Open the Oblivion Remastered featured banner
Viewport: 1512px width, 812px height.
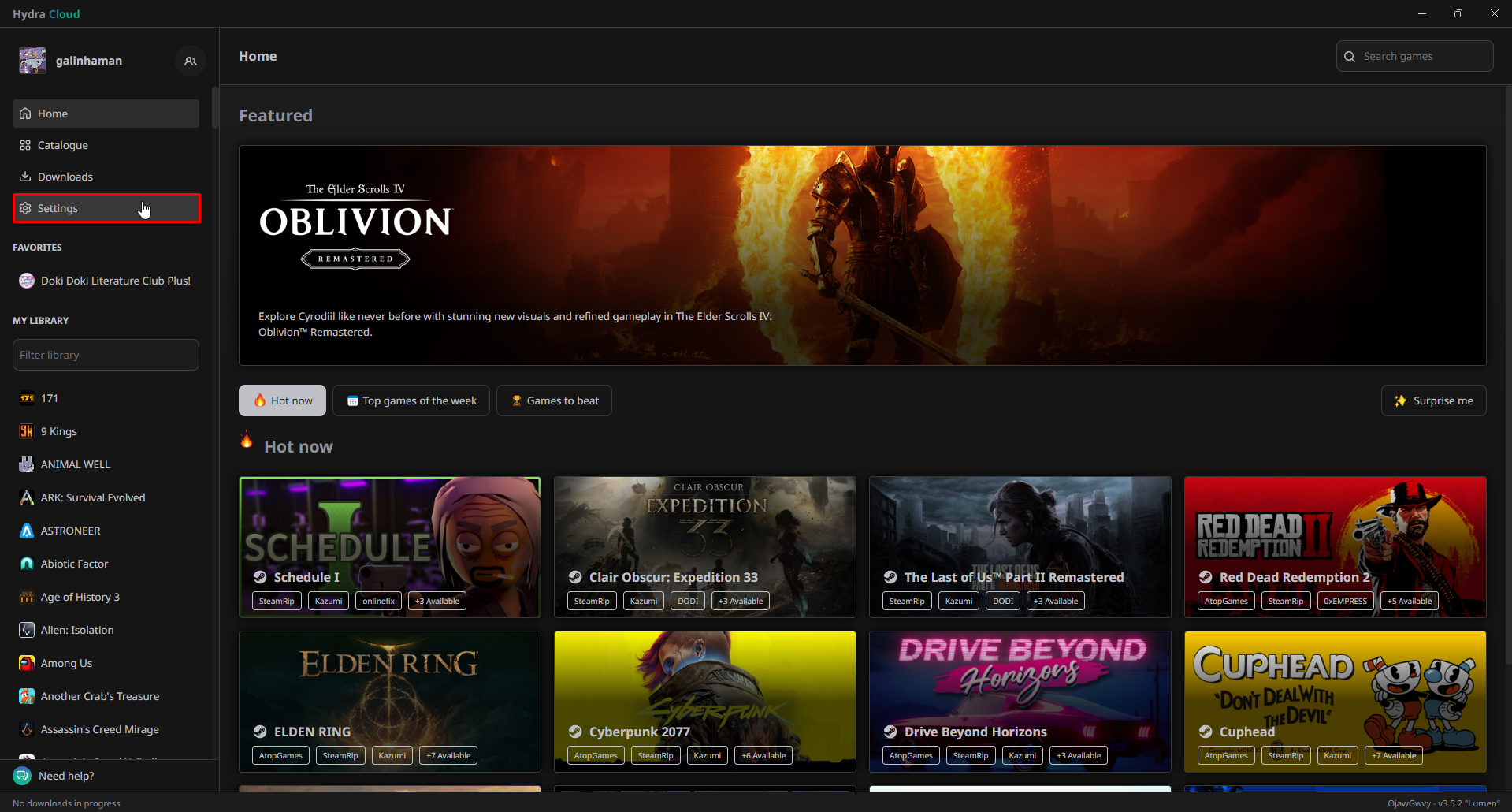[x=862, y=255]
